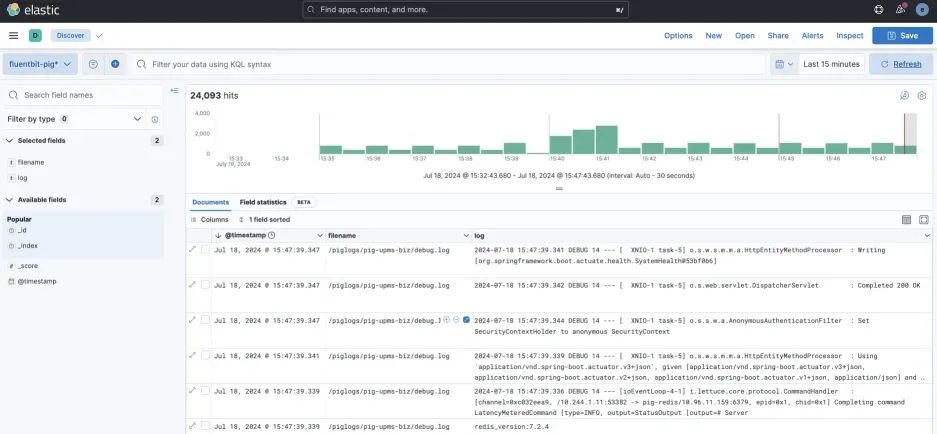Select the row with lettuce CommandHandler log
Screen dimensions: 937x434
(x=205, y=390)
